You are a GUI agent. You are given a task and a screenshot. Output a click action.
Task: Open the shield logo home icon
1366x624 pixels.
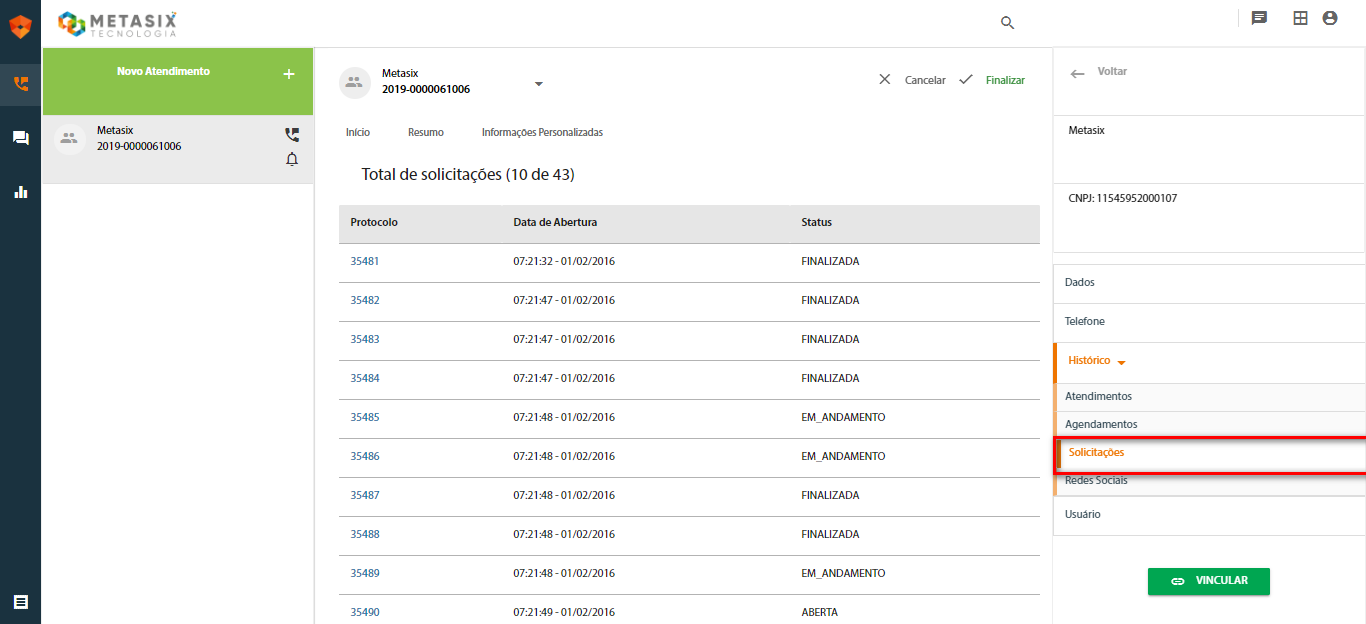pos(20,26)
